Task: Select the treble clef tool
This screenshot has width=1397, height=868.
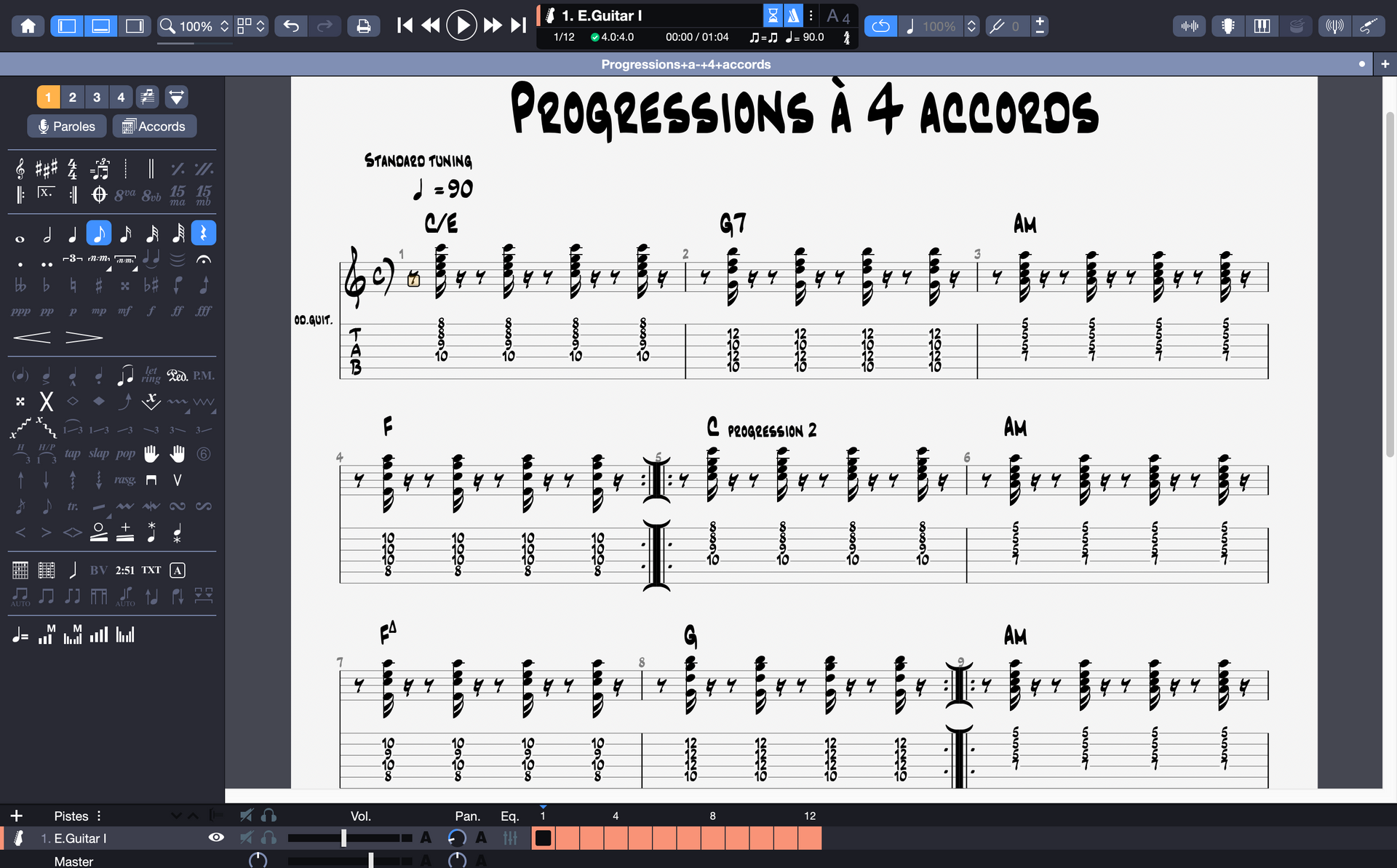Action: [x=20, y=170]
